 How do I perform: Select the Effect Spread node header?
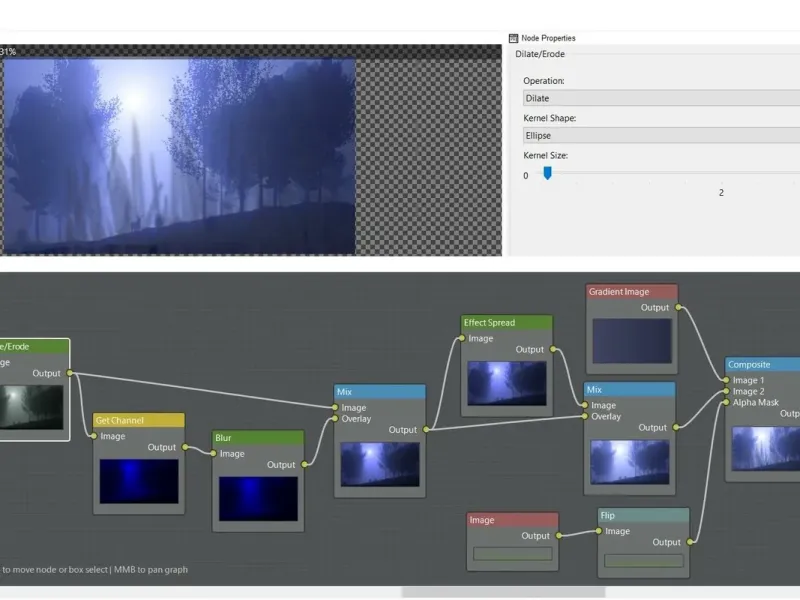pyautogui.click(x=506, y=323)
